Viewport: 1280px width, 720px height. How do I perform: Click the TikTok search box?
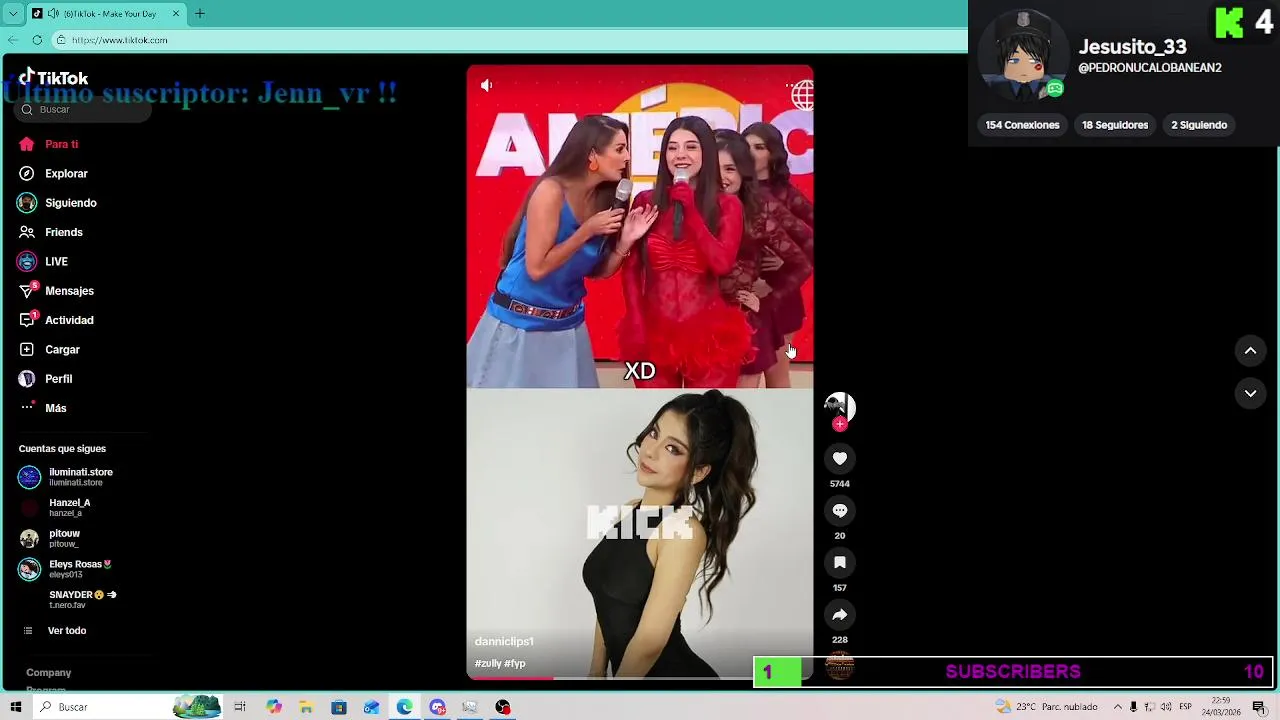point(84,110)
